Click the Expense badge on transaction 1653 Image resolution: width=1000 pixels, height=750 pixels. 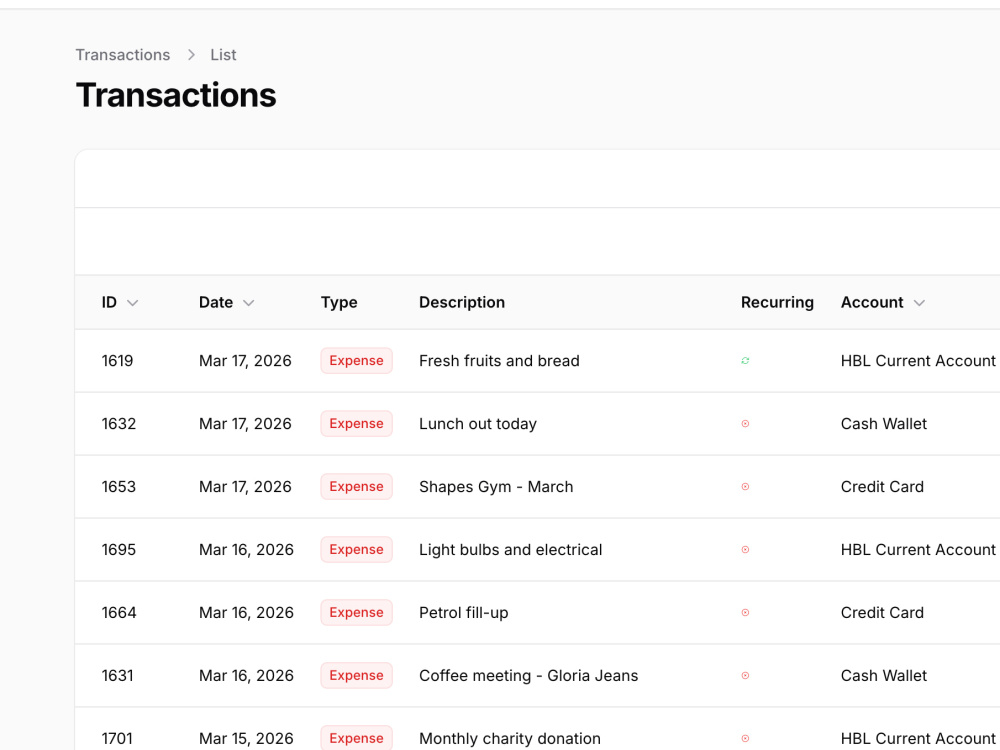click(357, 487)
